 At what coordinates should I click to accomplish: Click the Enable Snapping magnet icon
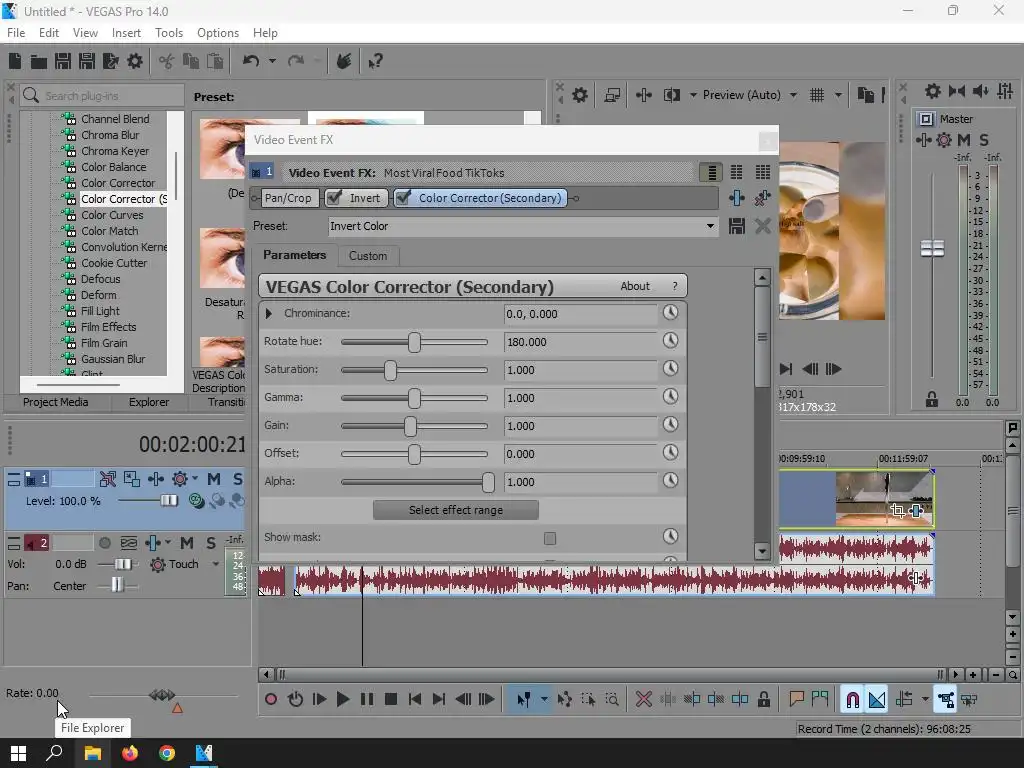click(x=852, y=699)
